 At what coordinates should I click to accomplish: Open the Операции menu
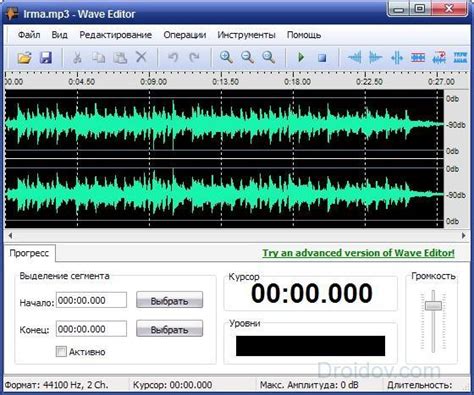(x=185, y=35)
